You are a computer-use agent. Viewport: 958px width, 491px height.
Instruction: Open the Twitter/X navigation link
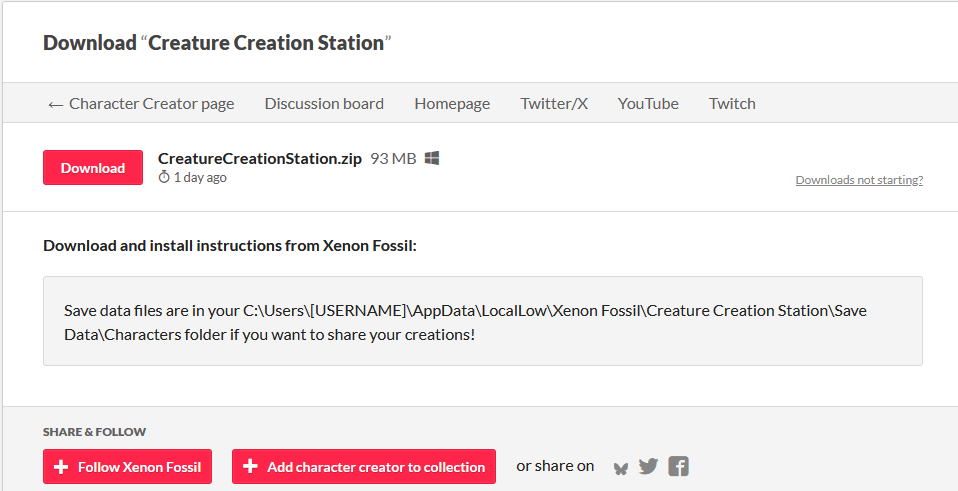pos(554,103)
